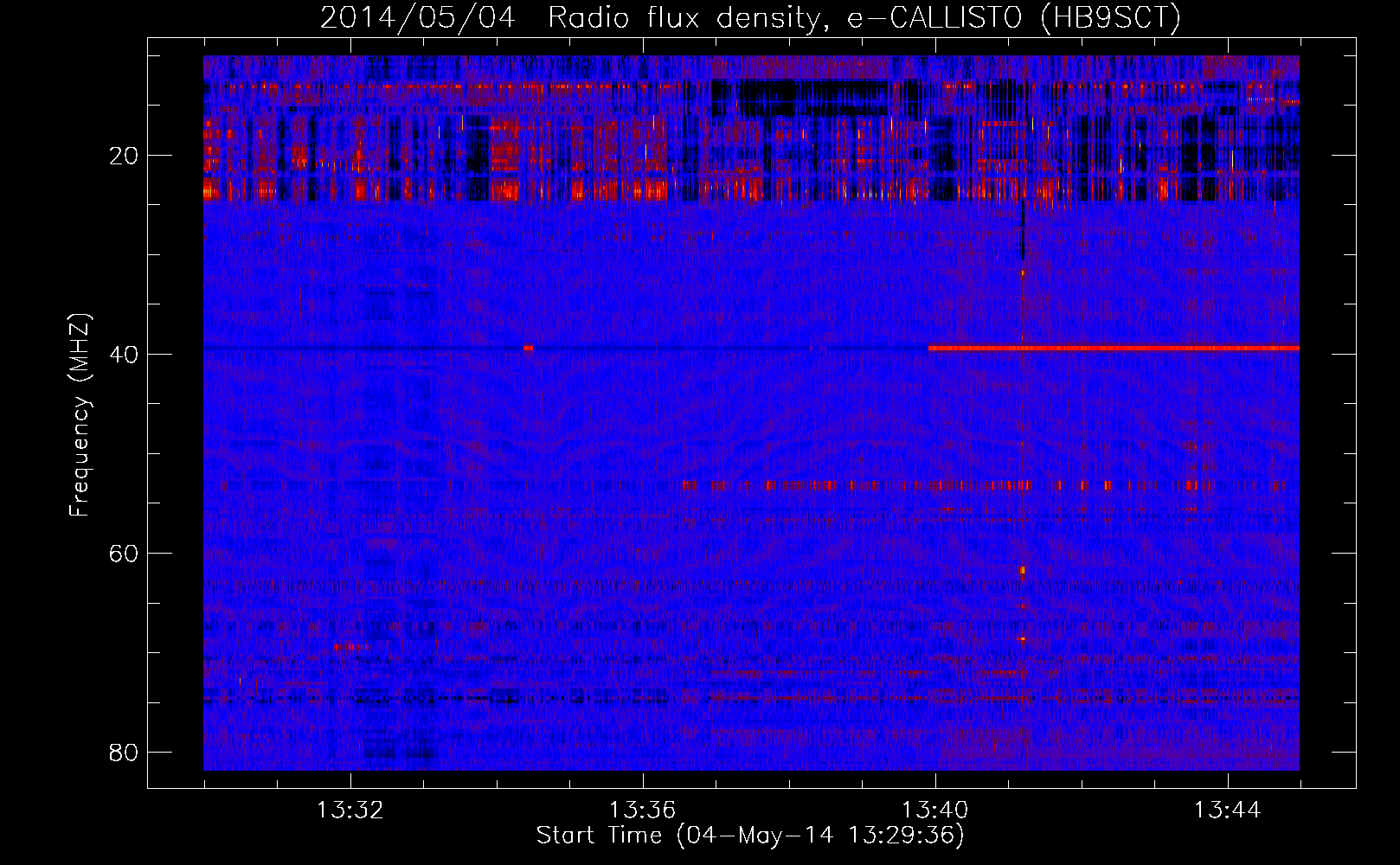Click the 13:44 time tick label
The height and width of the screenshot is (865, 1400).
(1228, 811)
